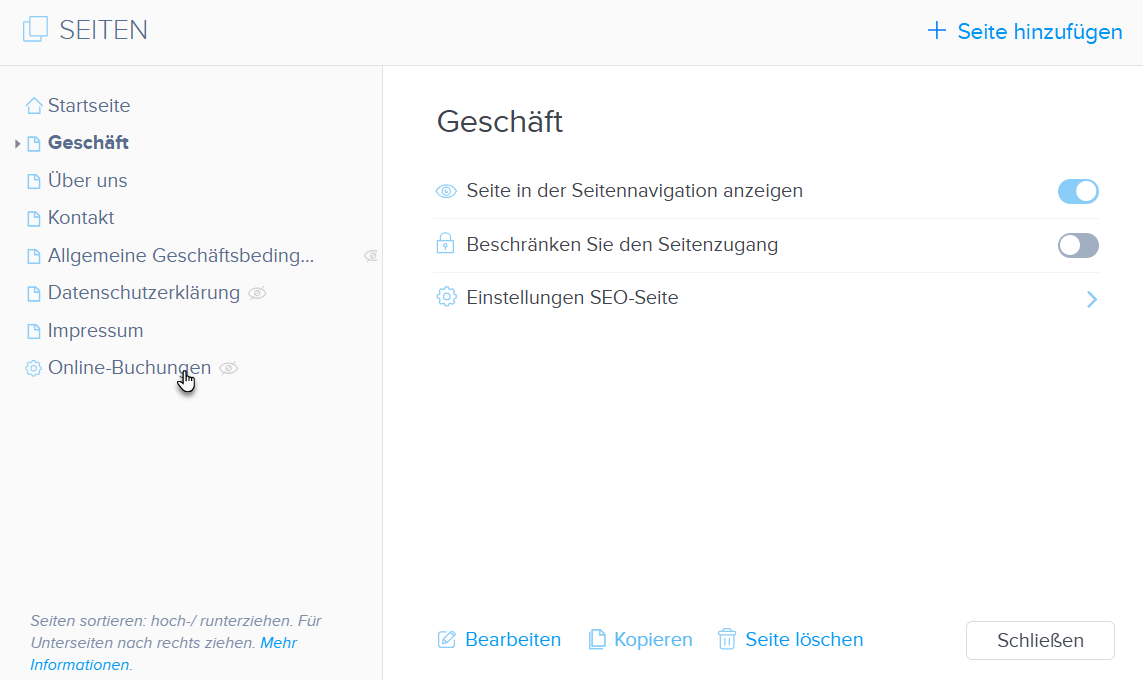The width and height of the screenshot is (1143, 680).
Task: Enable the restrict page access toggle
Action: [1078, 245]
